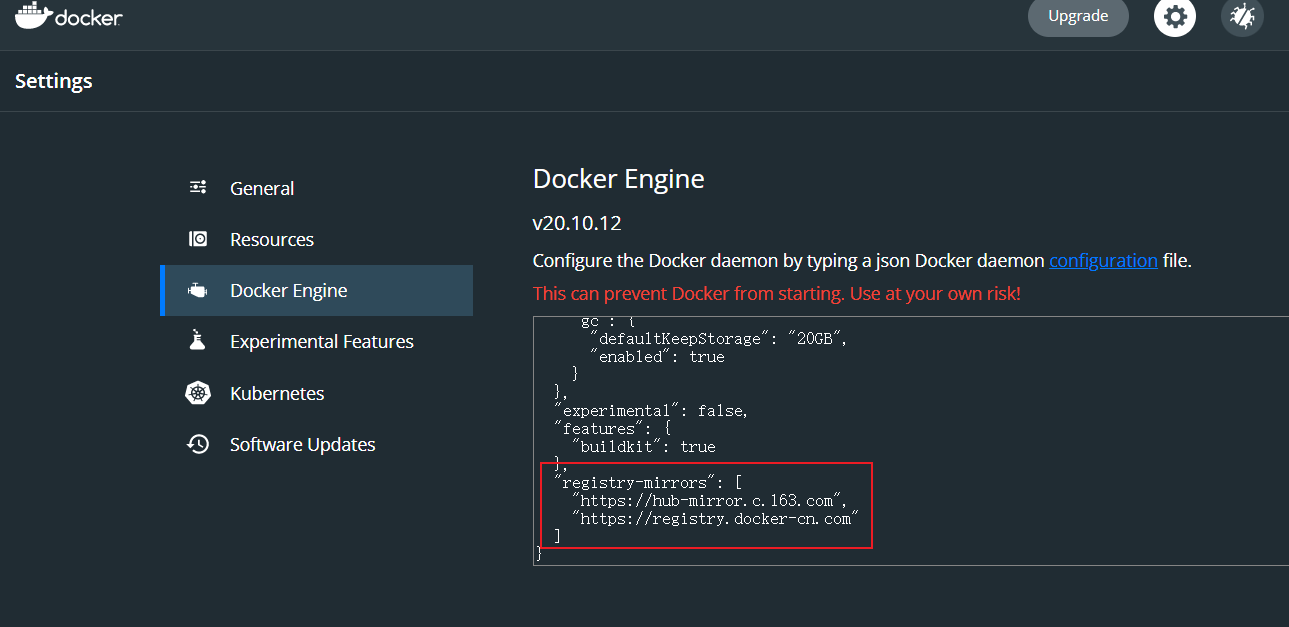Click the v20.10.12 version text

tap(577, 222)
